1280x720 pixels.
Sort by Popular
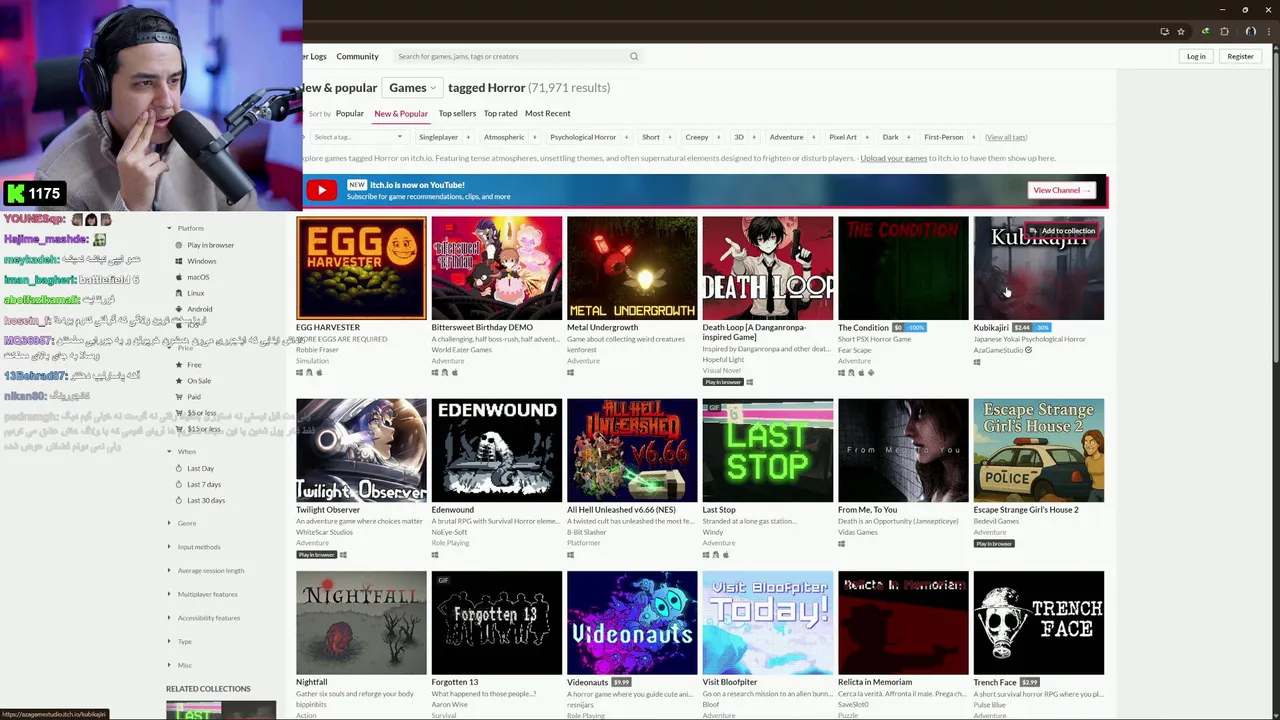click(x=350, y=113)
